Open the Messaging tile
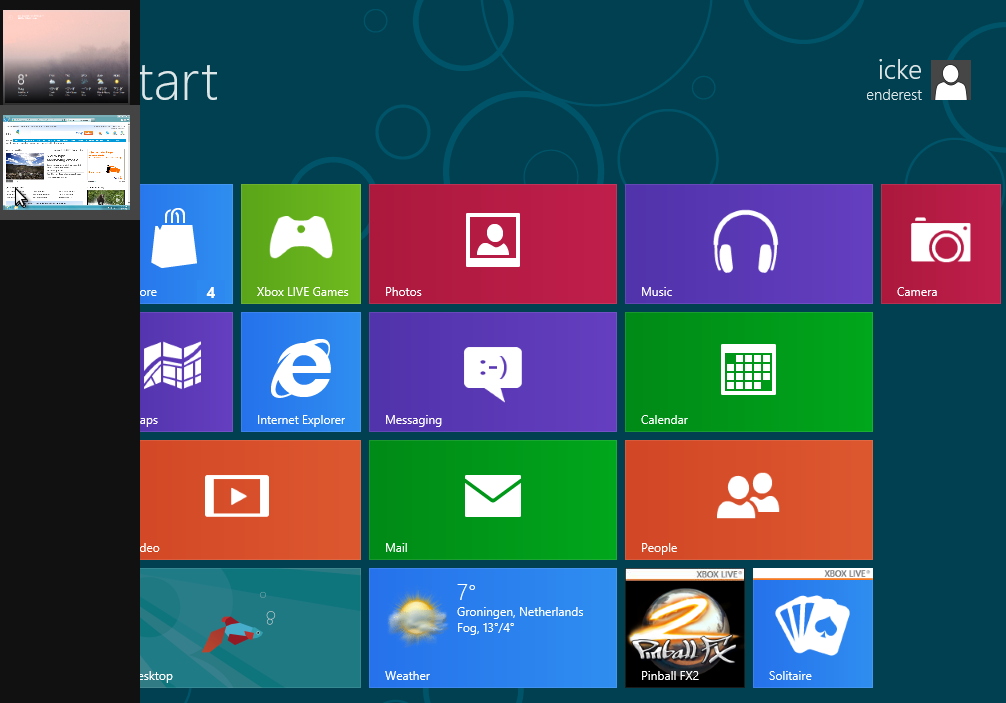1006x703 pixels. pos(493,371)
